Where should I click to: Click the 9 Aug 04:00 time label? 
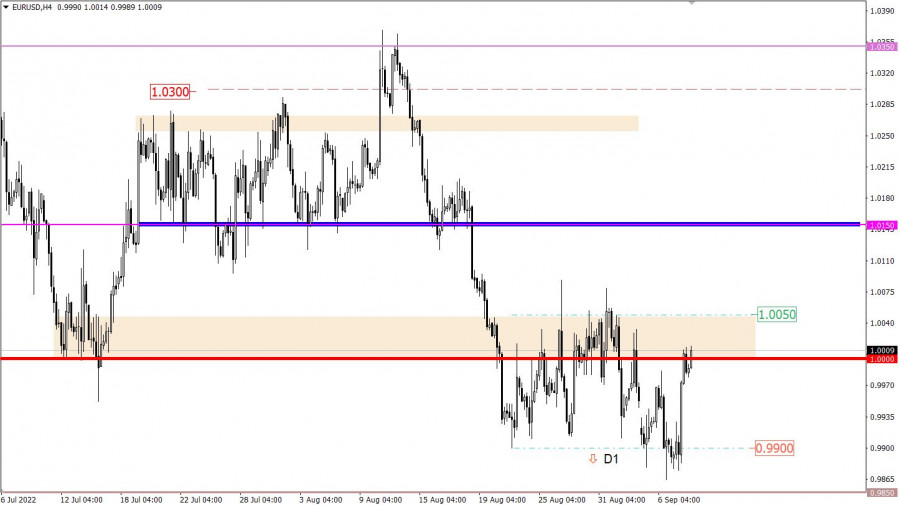381,500
